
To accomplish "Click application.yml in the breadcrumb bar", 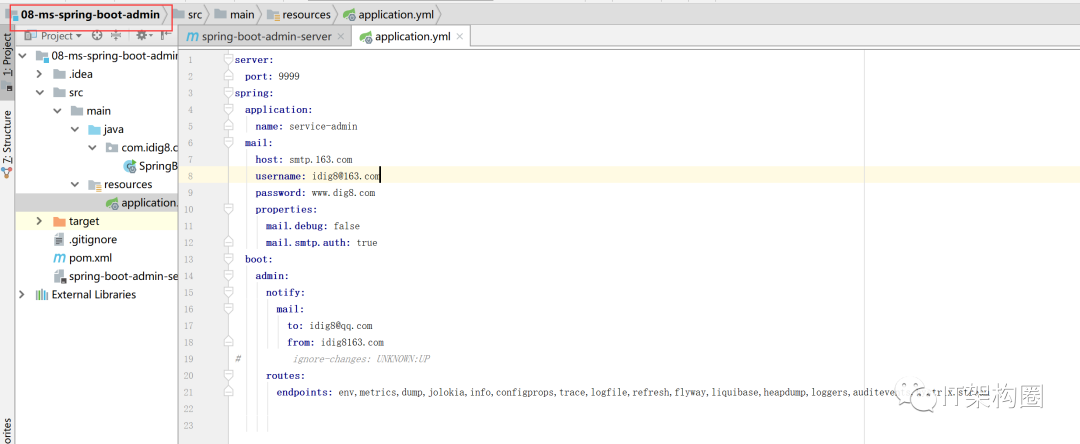I will click(396, 14).
